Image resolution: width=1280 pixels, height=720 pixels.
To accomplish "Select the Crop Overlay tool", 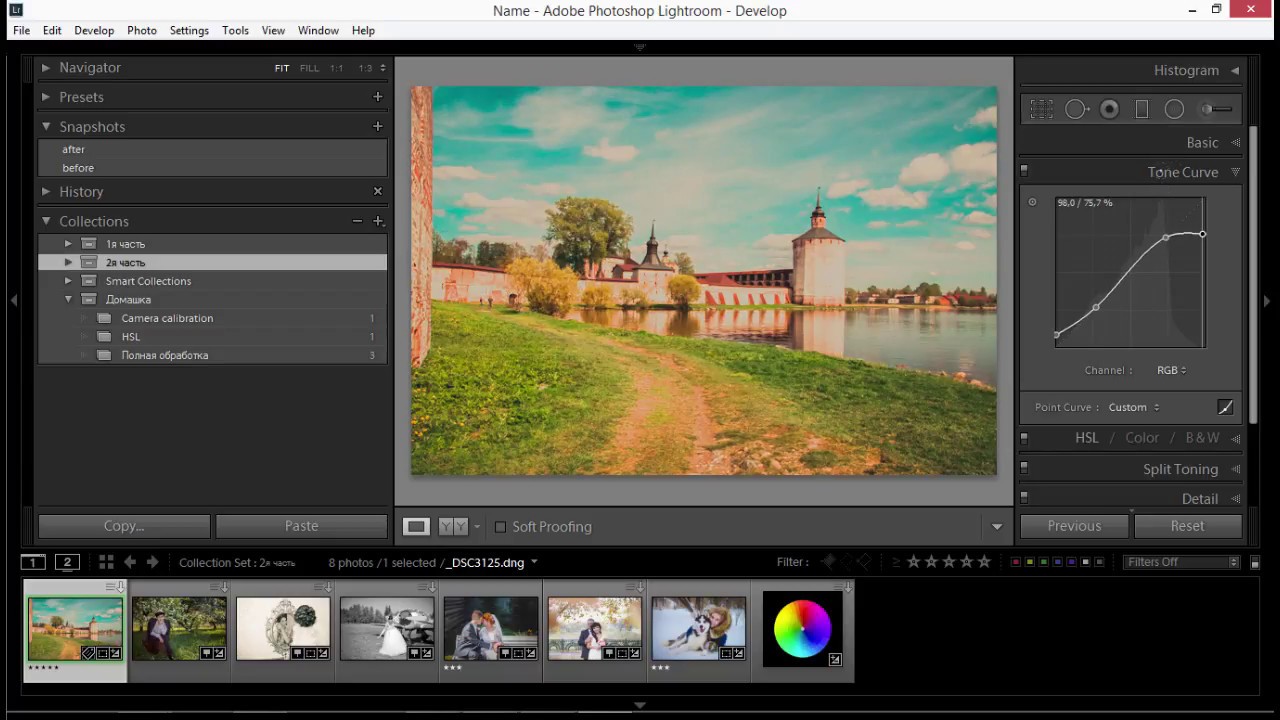I will 1041,109.
